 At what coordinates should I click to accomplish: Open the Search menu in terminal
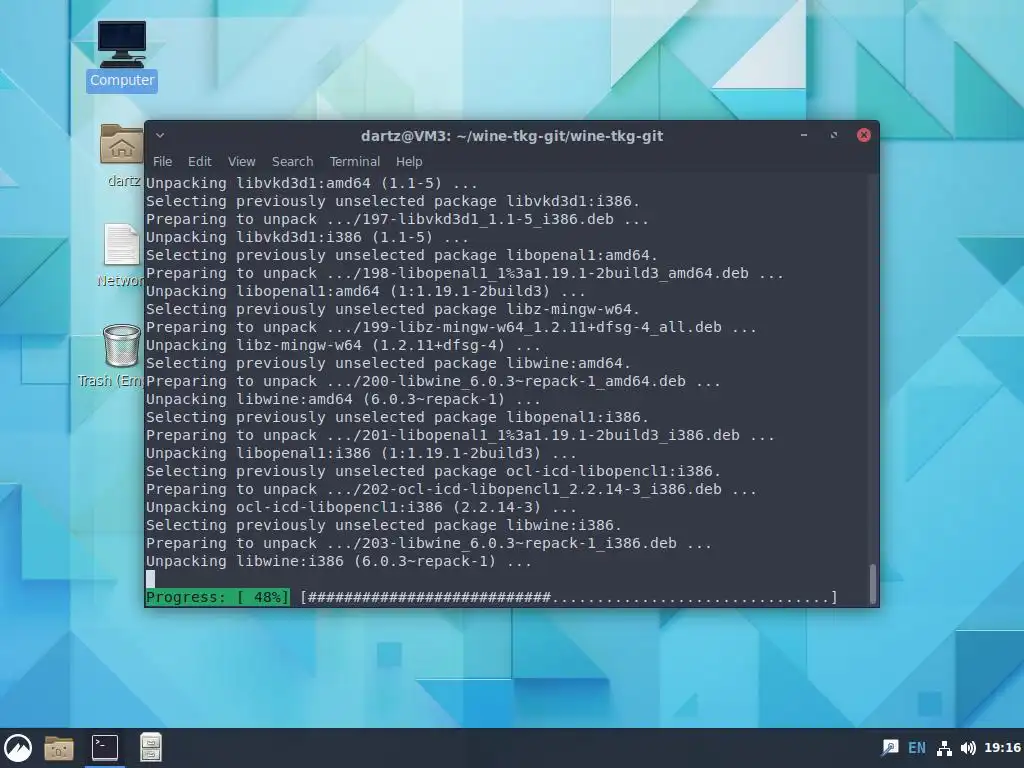(293, 161)
